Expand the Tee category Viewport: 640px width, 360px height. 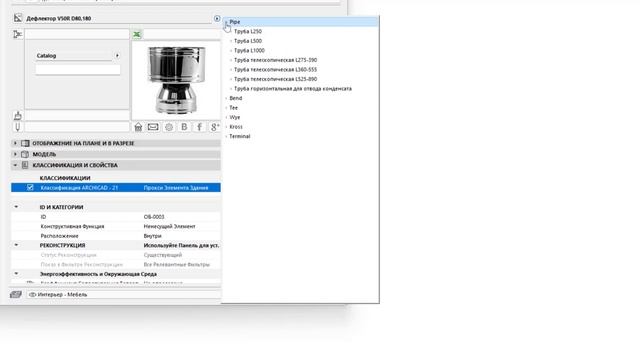pos(226,108)
